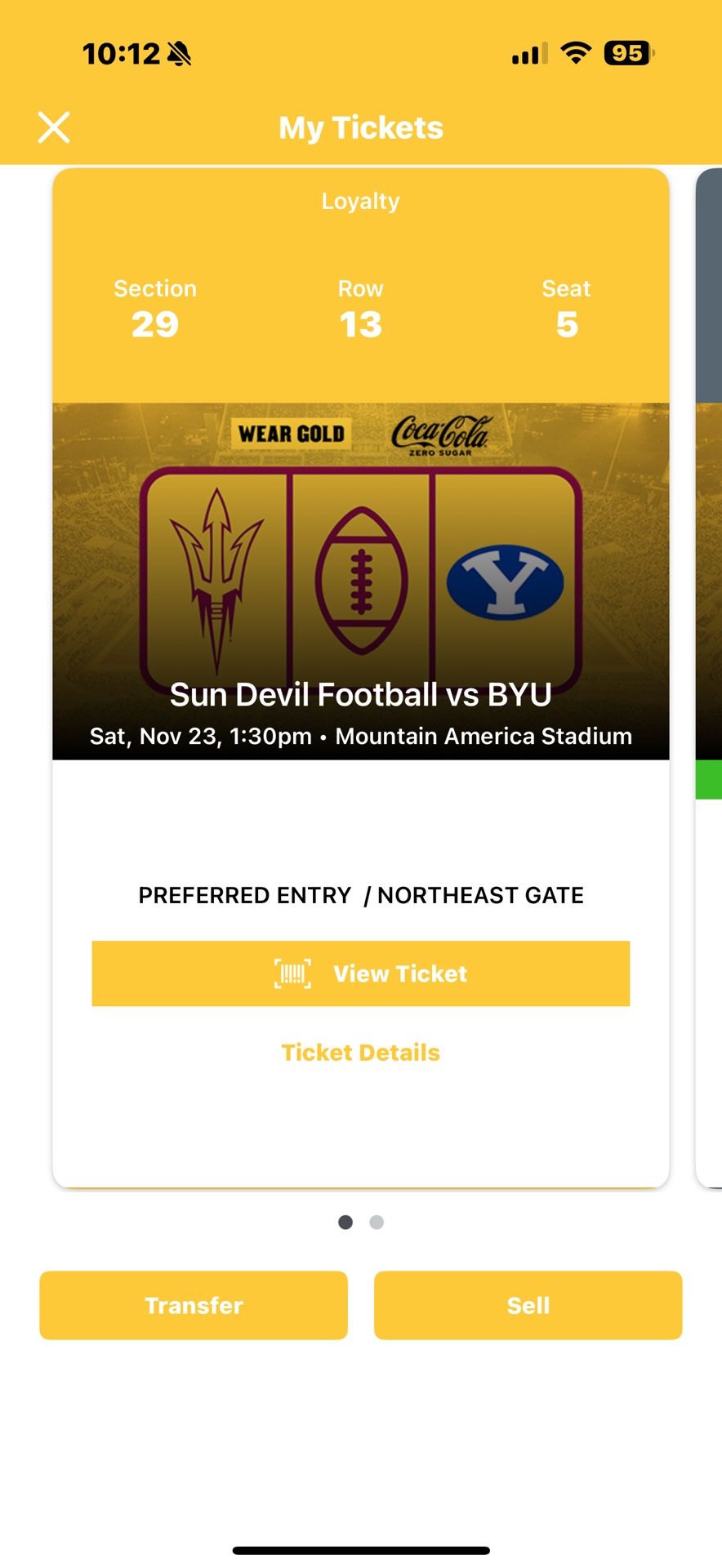Open the Ticket Details link
Image resolution: width=722 pixels, height=1568 pixels.
(x=360, y=1053)
